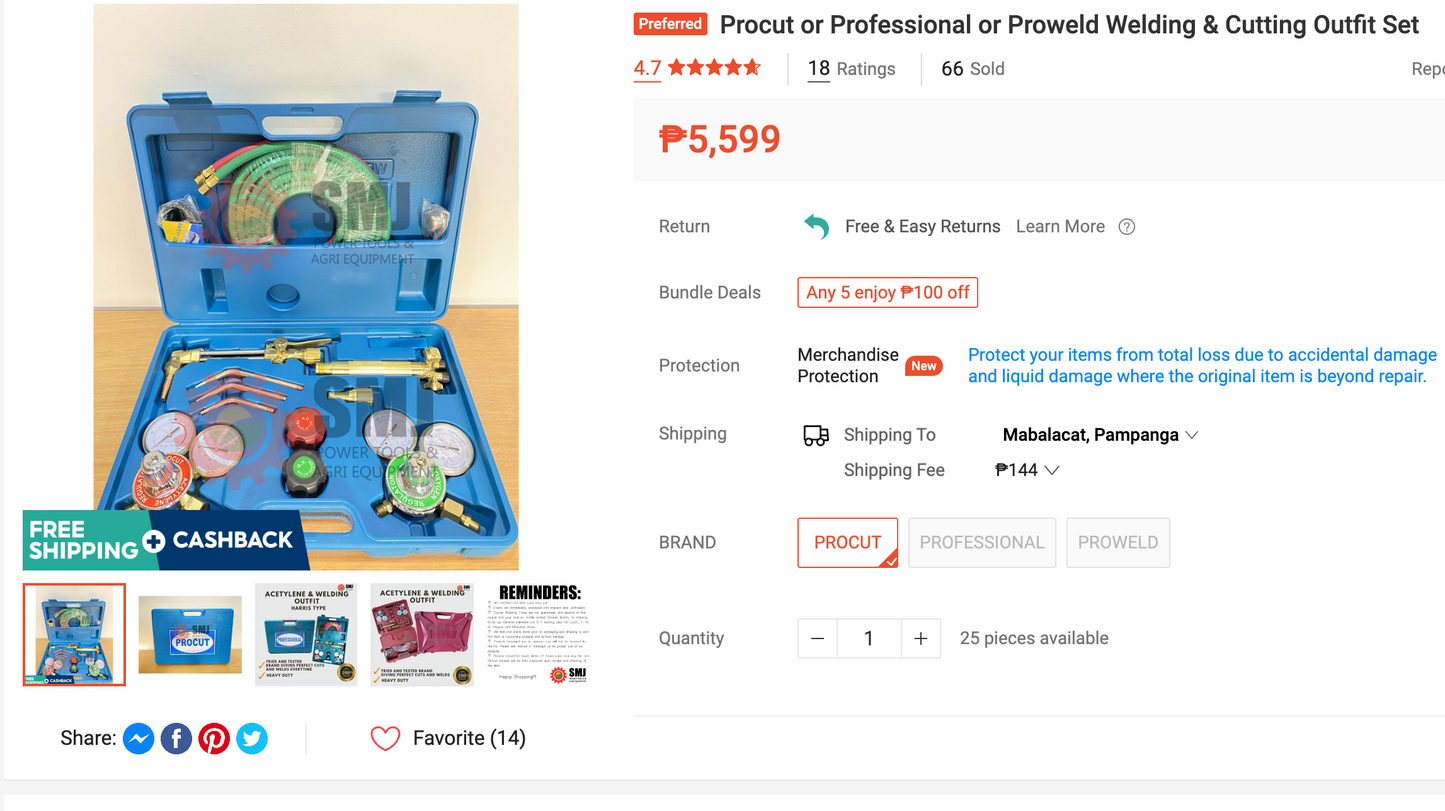Screen dimensions: 1445x811
Task: Share the product on Twitter
Action: pos(252,738)
